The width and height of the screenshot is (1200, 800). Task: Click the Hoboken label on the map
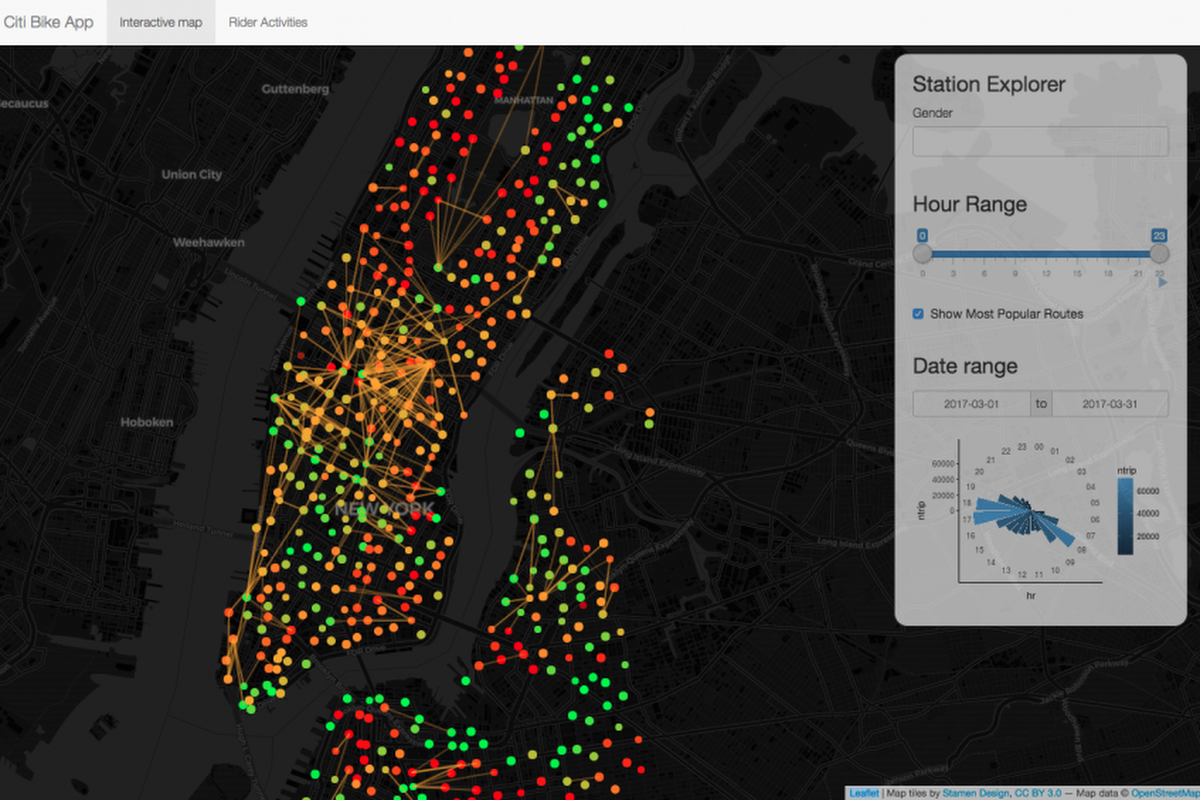click(x=147, y=422)
